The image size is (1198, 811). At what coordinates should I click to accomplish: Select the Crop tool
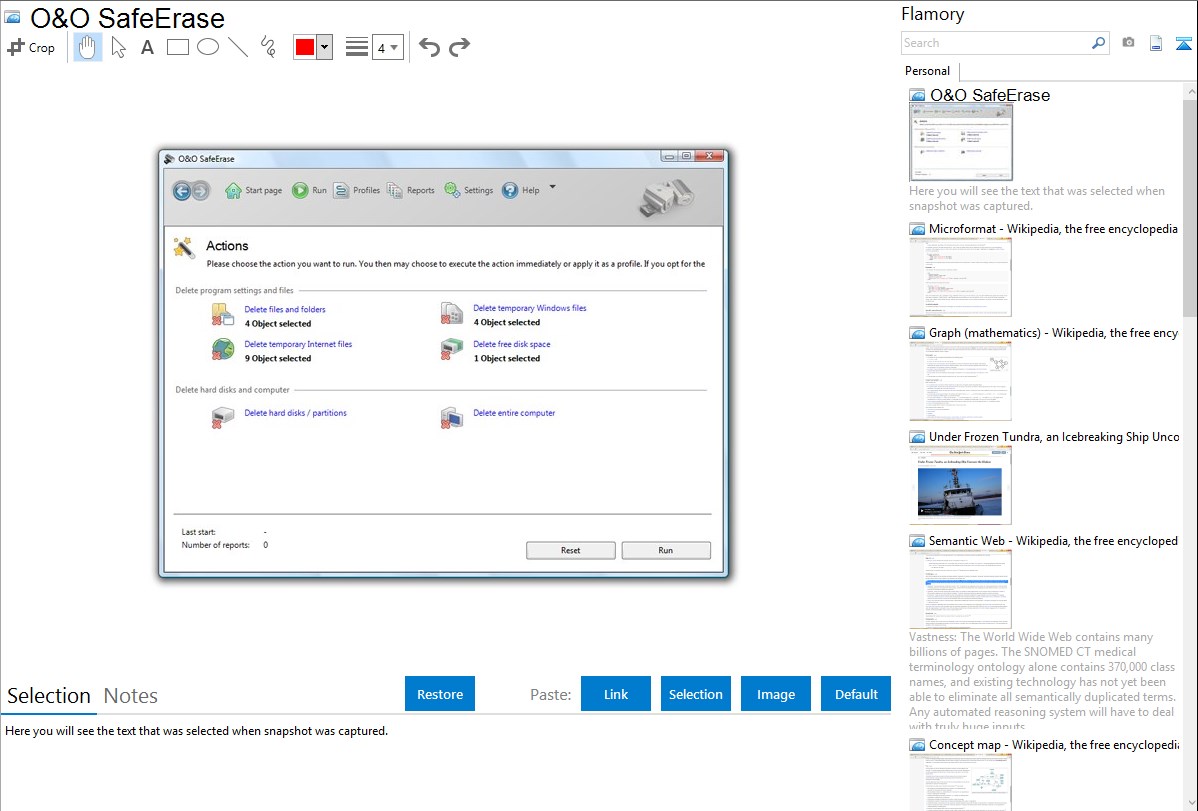tap(31, 47)
